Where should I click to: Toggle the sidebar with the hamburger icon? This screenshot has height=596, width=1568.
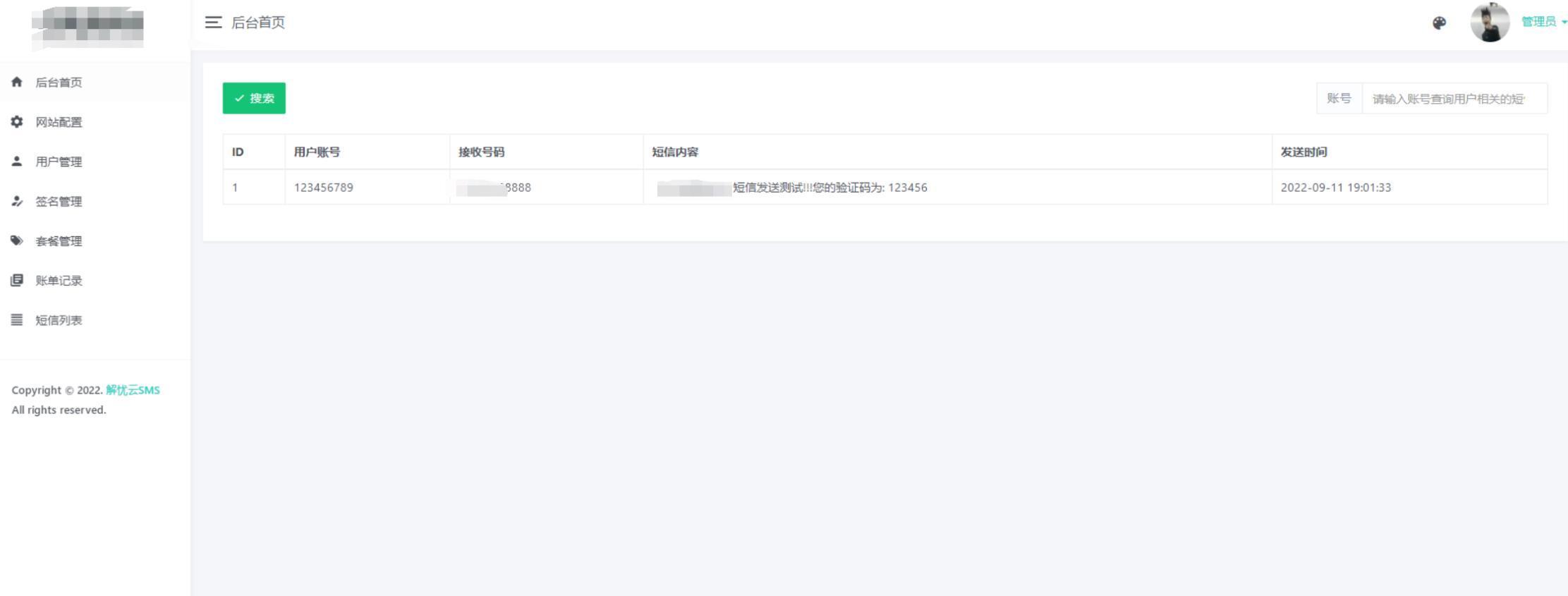pos(213,23)
